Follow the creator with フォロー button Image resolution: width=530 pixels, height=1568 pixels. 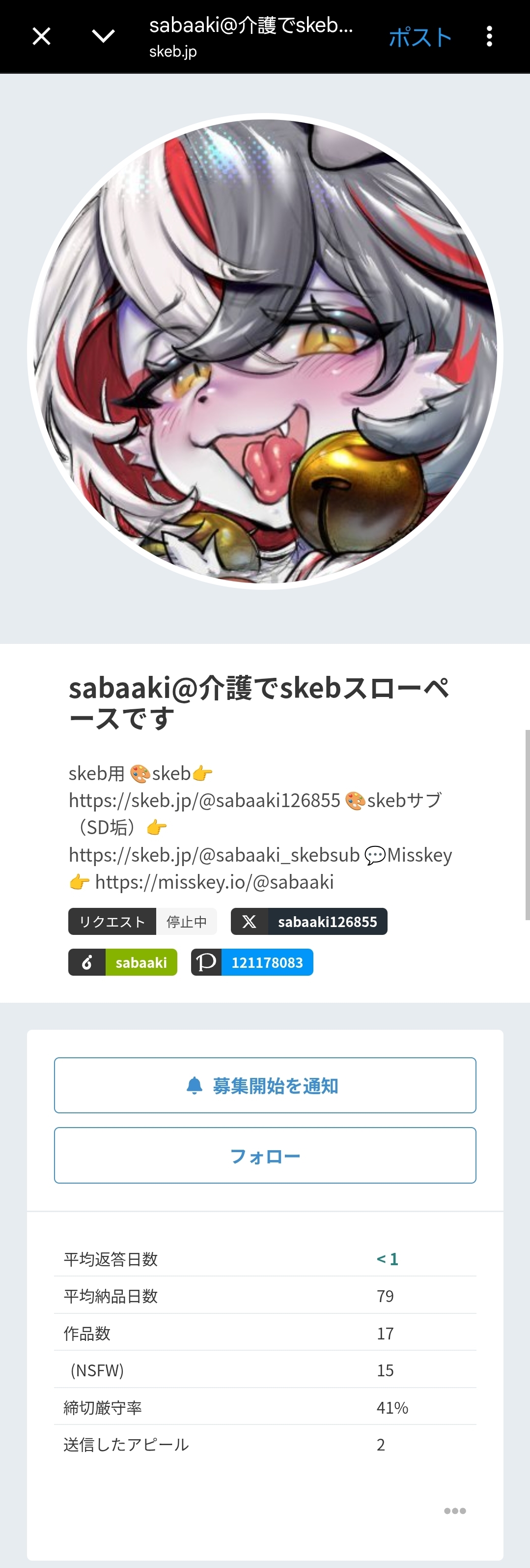coord(265,1155)
